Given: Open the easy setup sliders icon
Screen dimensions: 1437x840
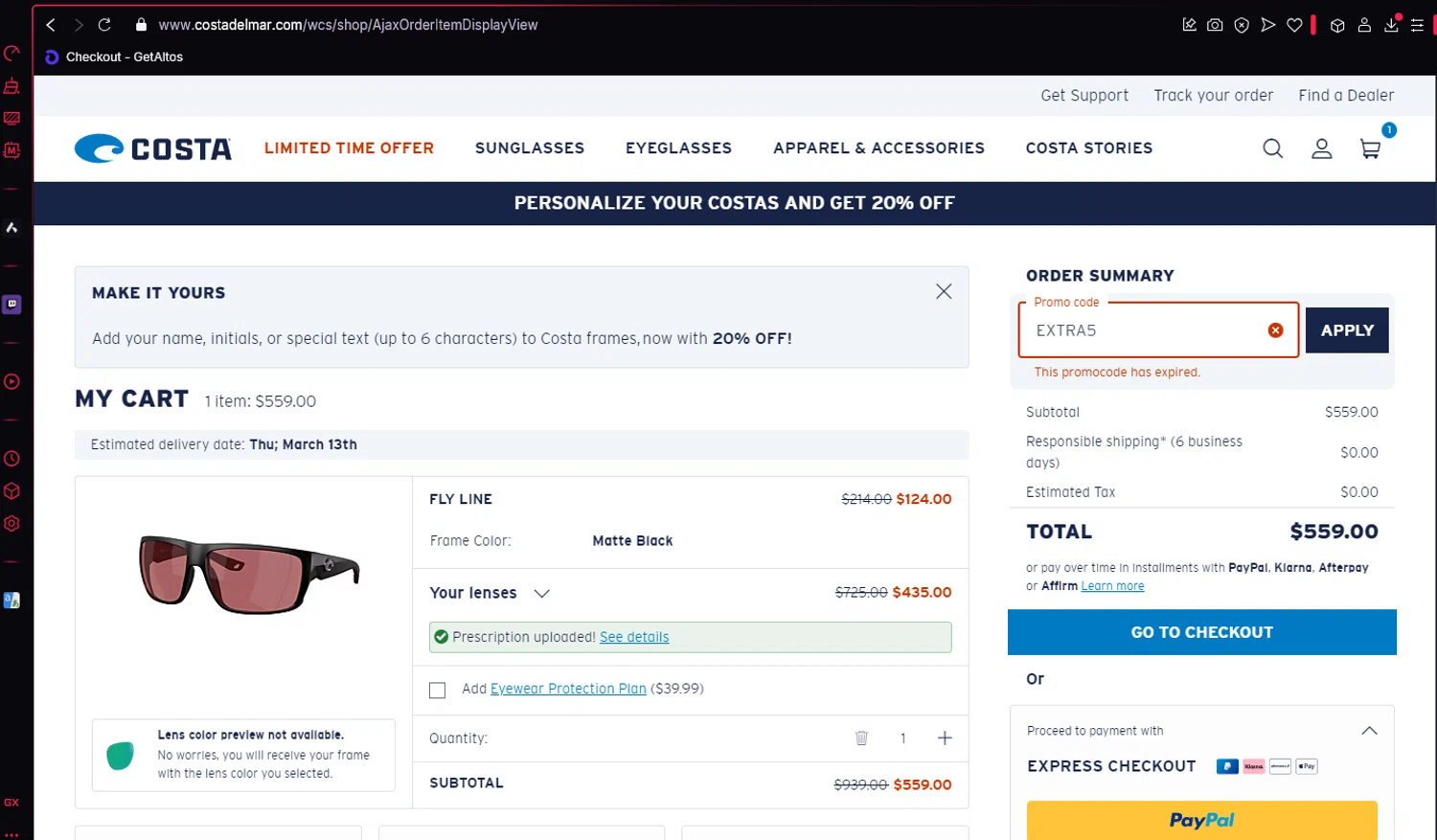Looking at the screenshot, I should pyautogui.click(x=1417, y=26).
